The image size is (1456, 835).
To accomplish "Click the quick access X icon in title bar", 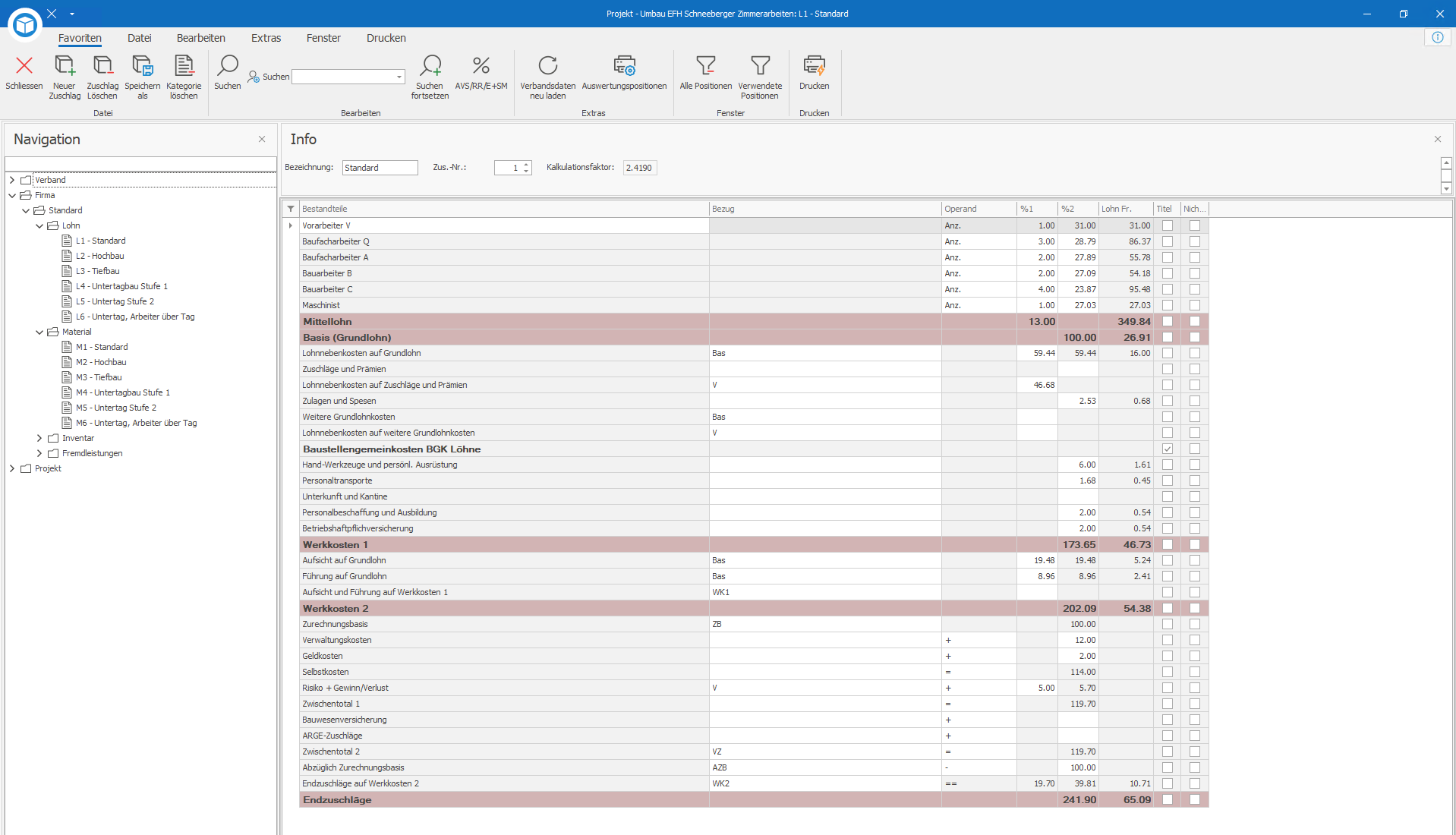I will (52, 14).
